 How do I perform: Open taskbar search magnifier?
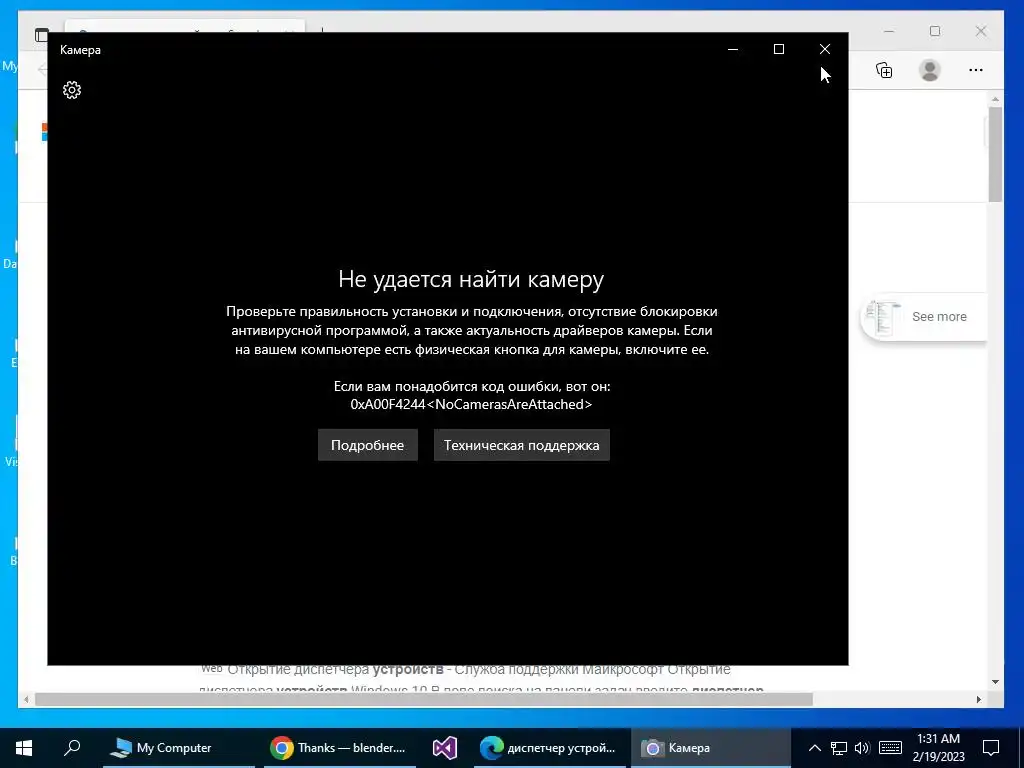coord(72,748)
